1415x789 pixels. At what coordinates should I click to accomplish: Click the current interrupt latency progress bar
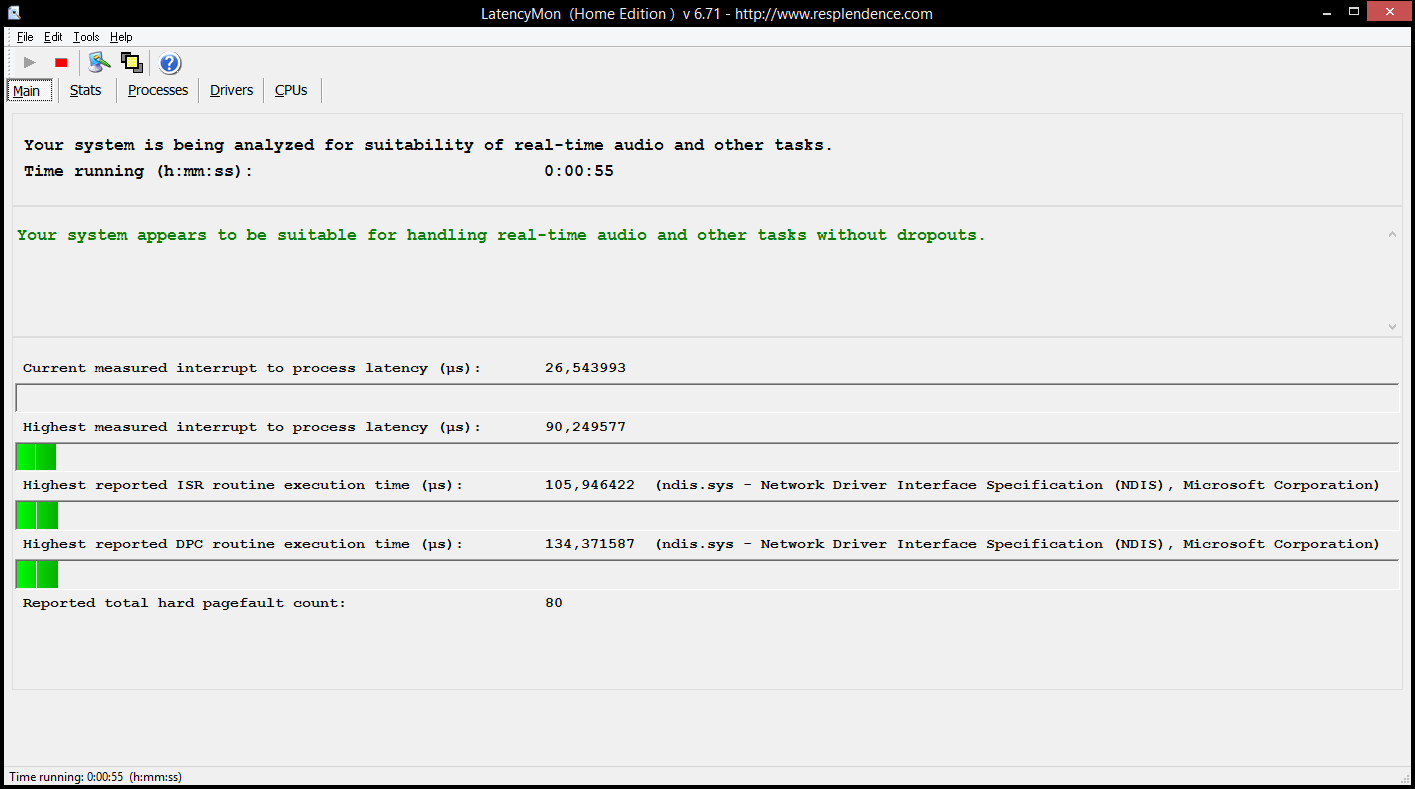pos(707,398)
